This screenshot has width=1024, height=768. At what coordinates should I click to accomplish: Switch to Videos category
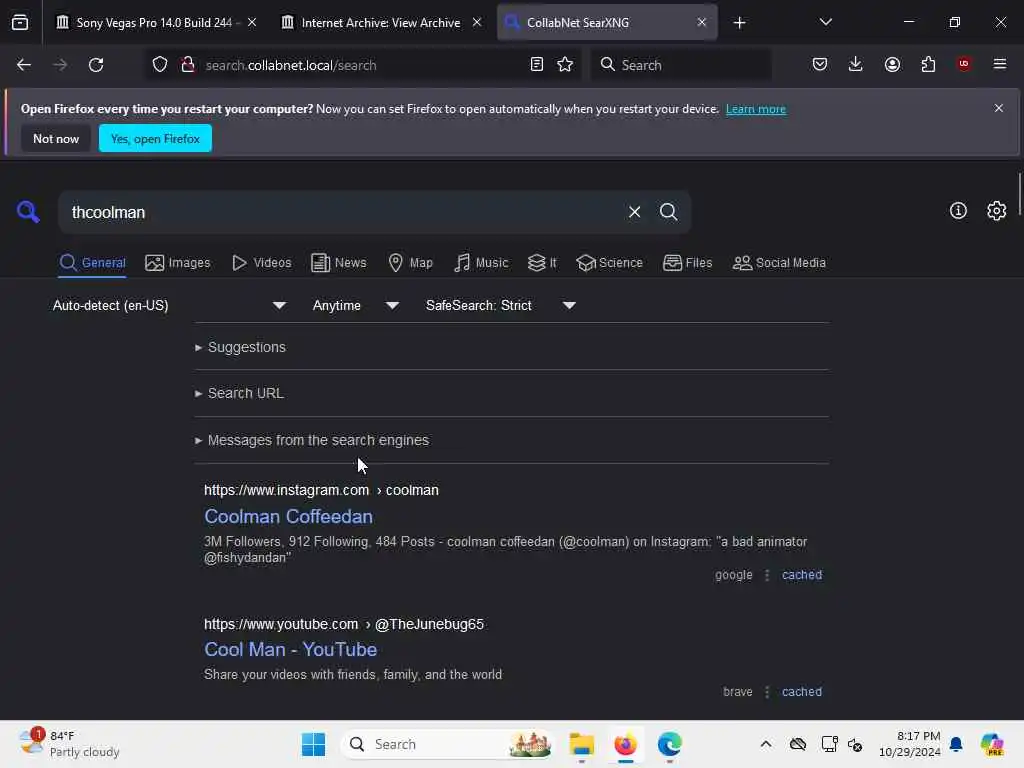[x=262, y=263]
